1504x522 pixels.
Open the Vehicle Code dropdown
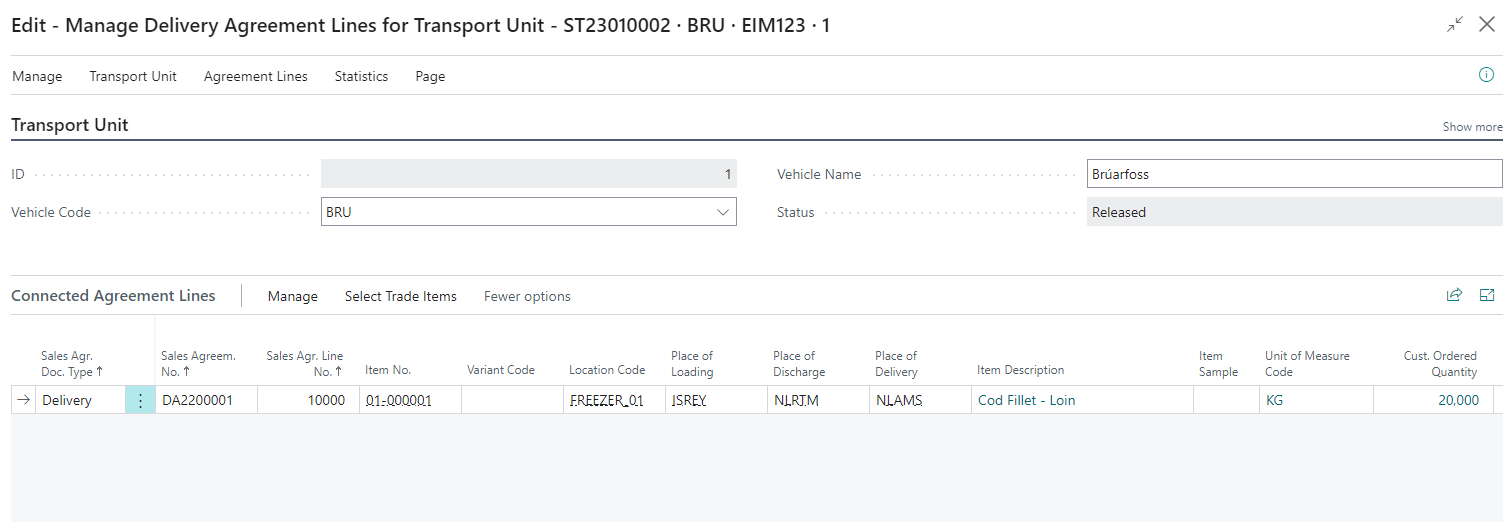coord(723,212)
